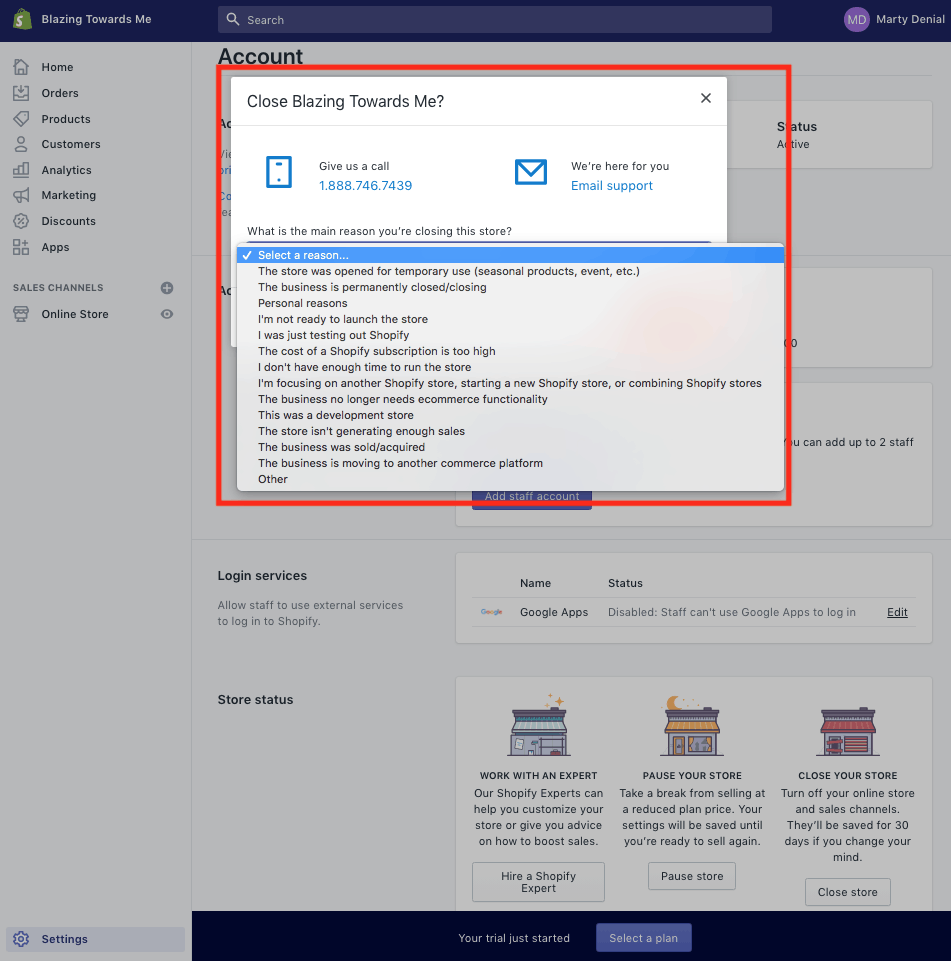Pick 'I was just testing out Shopify'

tap(510, 335)
